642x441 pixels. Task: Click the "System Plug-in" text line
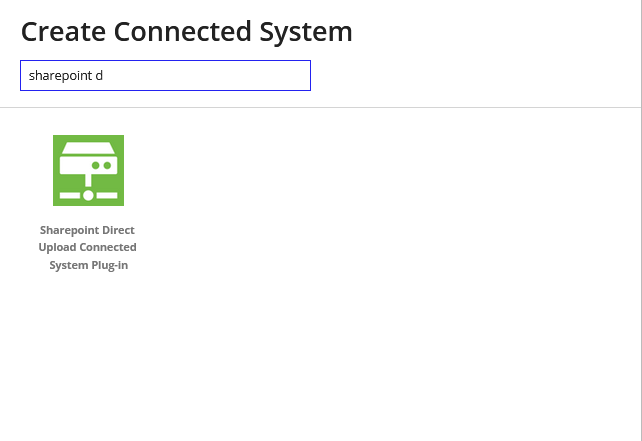tap(88, 265)
